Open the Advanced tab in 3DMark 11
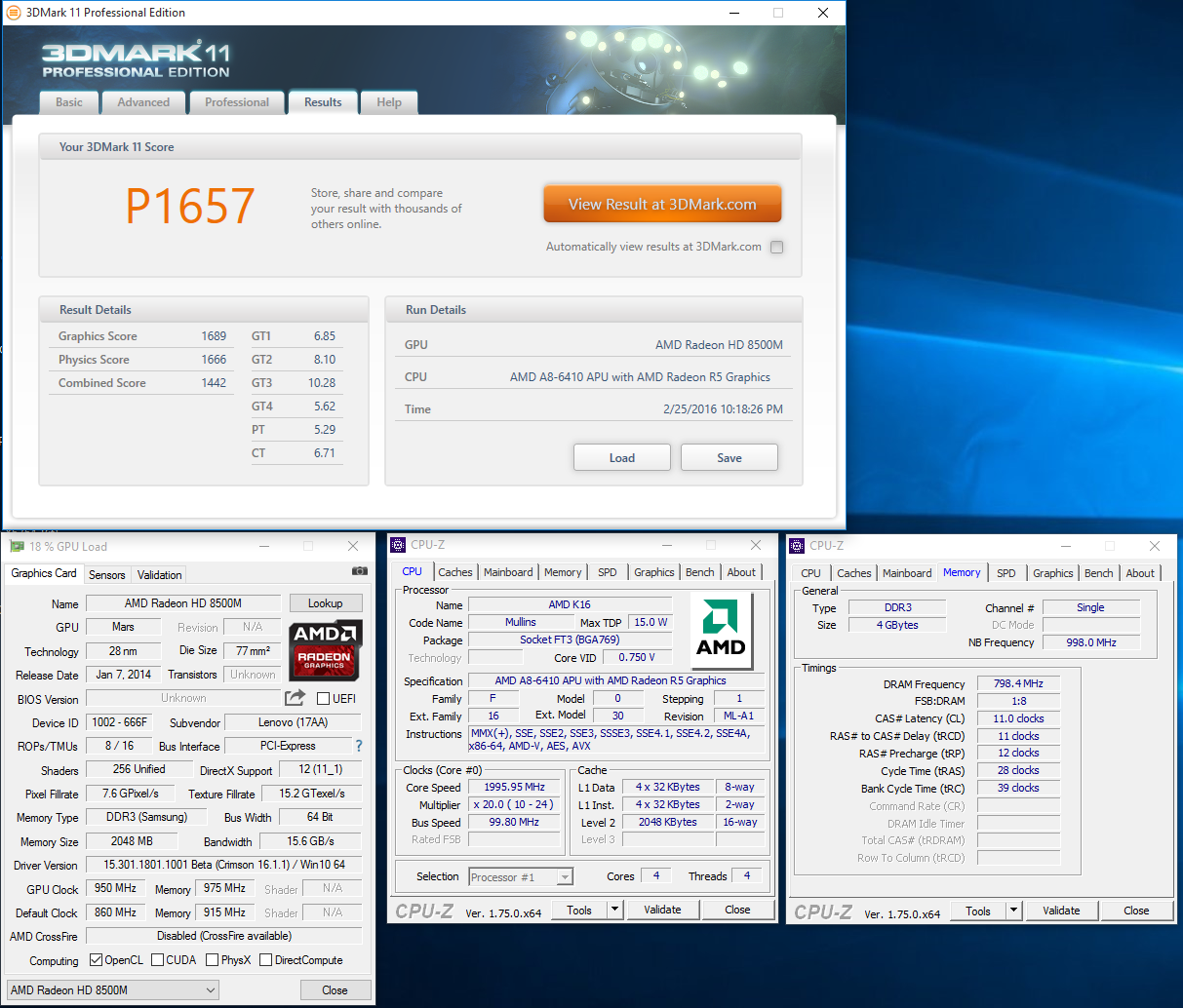This screenshot has width=1183, height=1008. [143, 102]
